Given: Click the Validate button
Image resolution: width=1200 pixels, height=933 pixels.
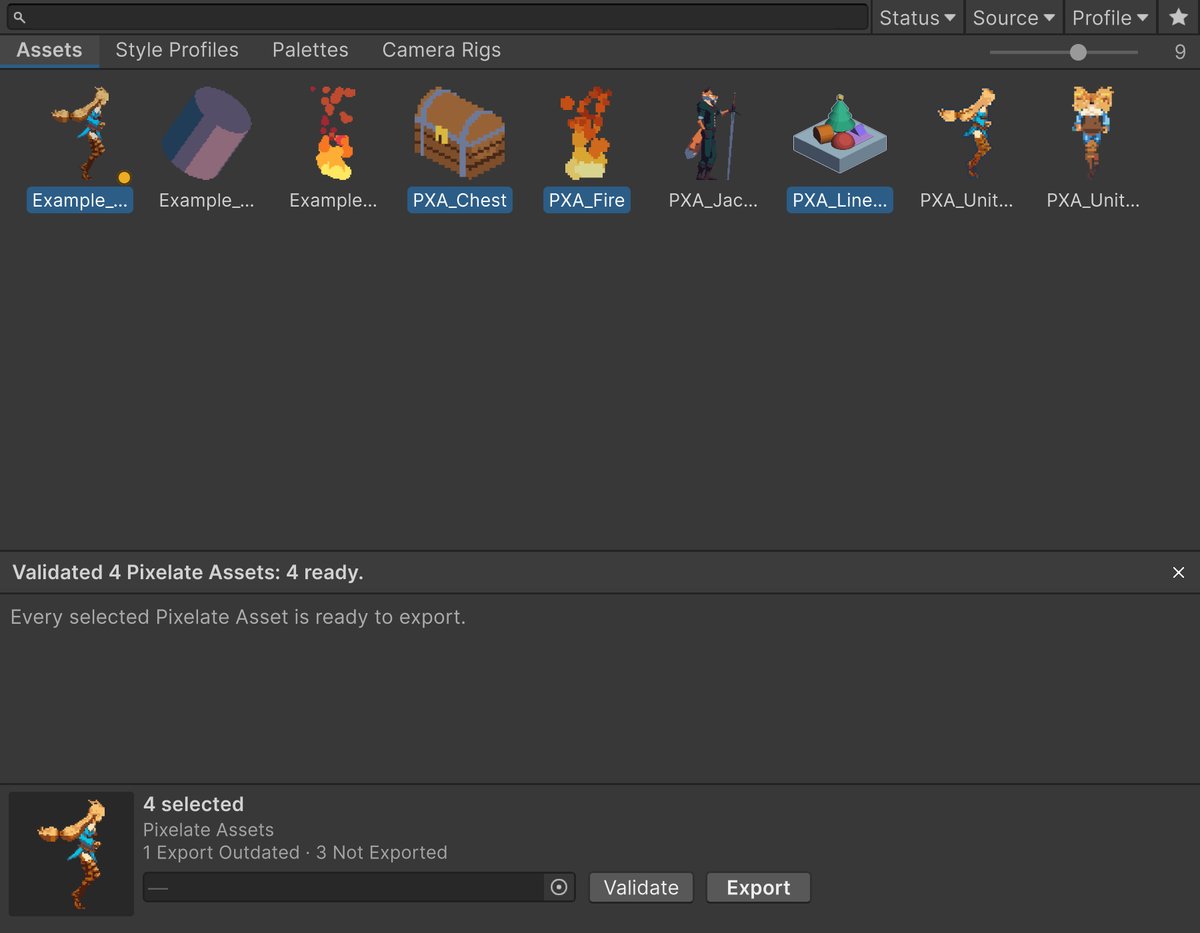Looking at the screenshot, I should pos(641,888).
